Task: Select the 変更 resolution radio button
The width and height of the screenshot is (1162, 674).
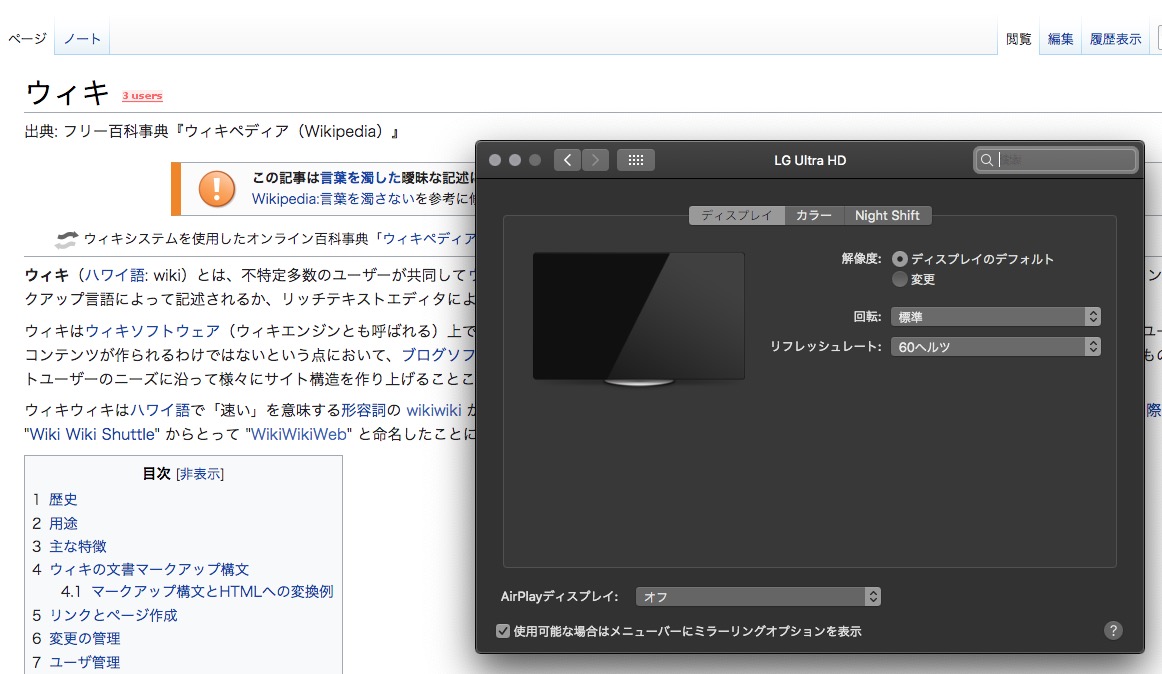Action: (899, 279)
